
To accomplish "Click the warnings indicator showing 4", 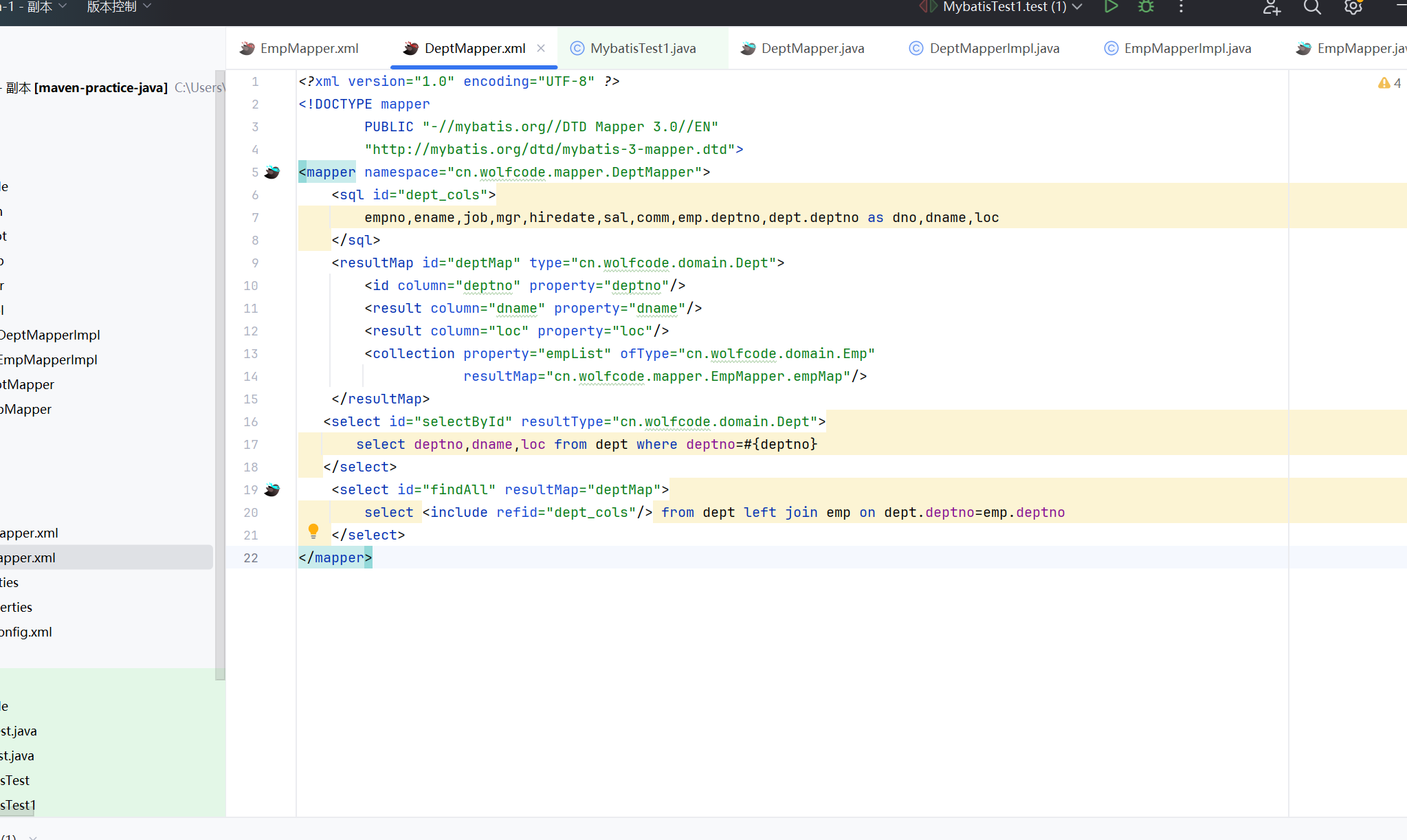I will pos(1389,83).
